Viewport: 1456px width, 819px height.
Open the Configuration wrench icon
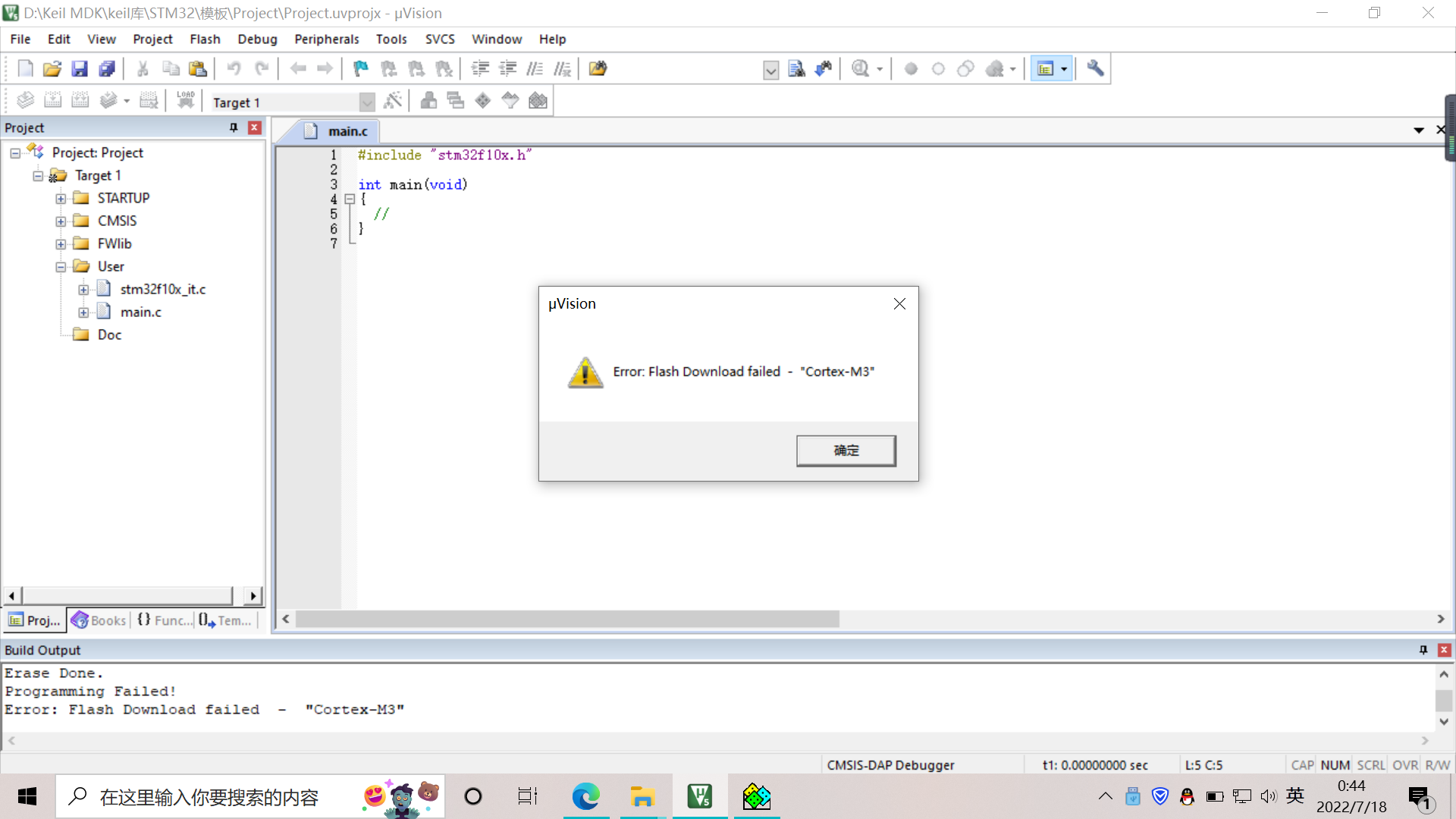(x=1095, y=69)
